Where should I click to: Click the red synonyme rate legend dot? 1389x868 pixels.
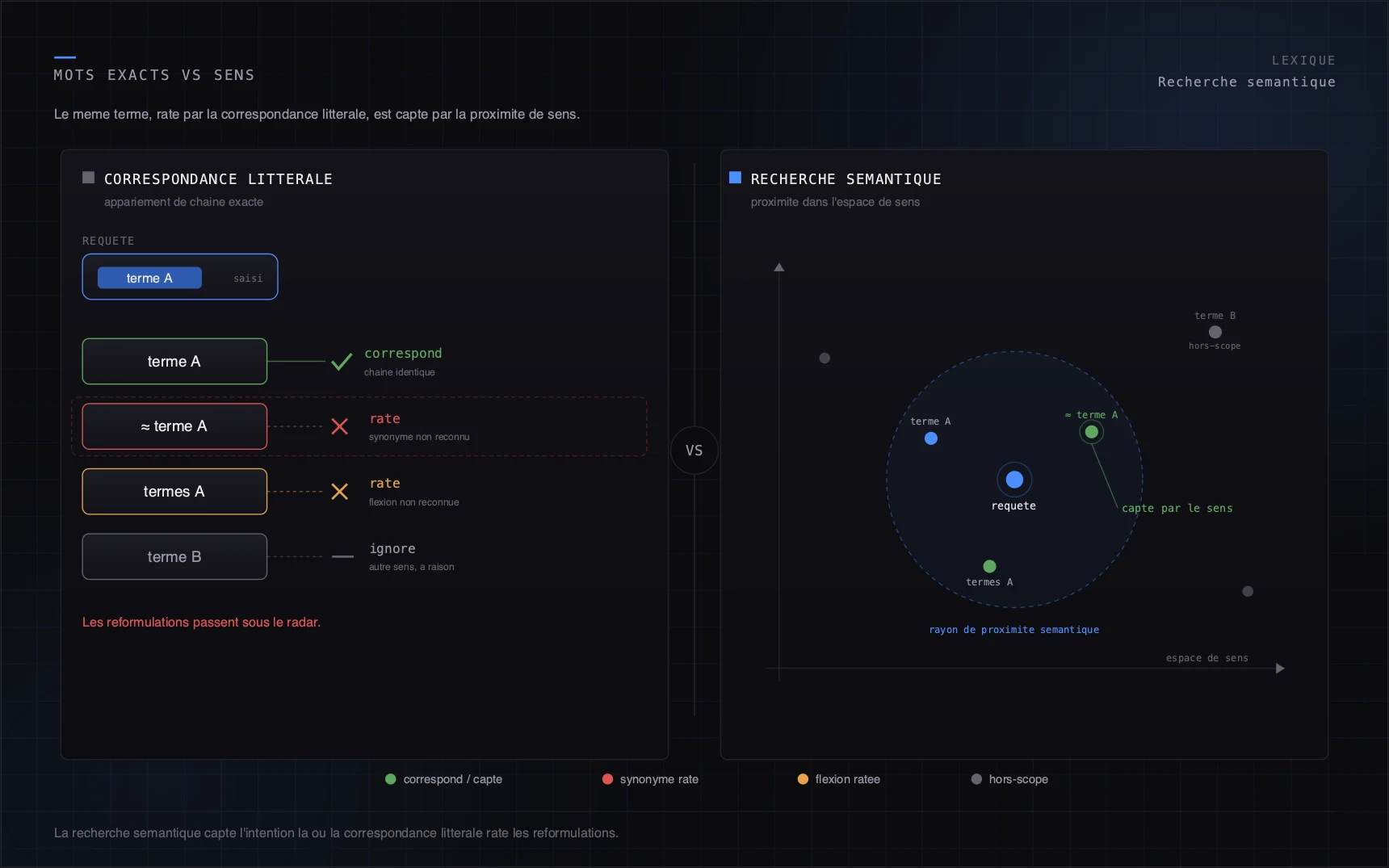pyautogui.click(x=607, y=779)
